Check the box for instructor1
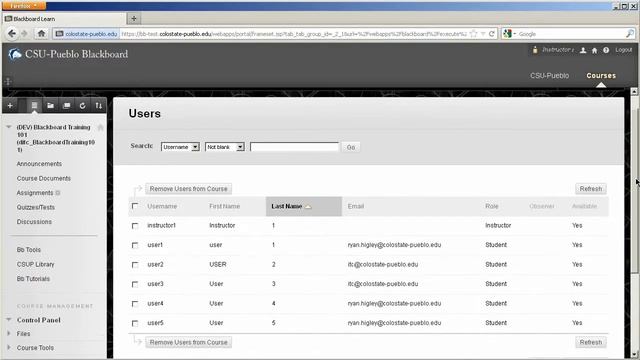The image size is (640, 360). (135, 226)
